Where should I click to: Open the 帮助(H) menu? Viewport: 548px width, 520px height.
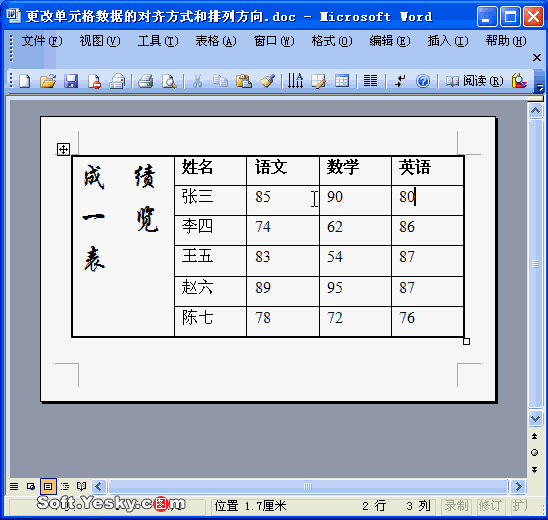(x=506, y=41)
